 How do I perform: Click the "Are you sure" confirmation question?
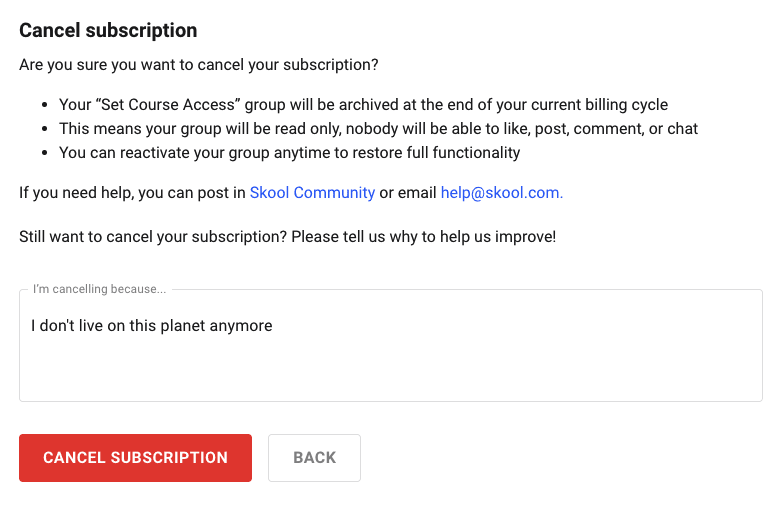[x=198, y=66]
